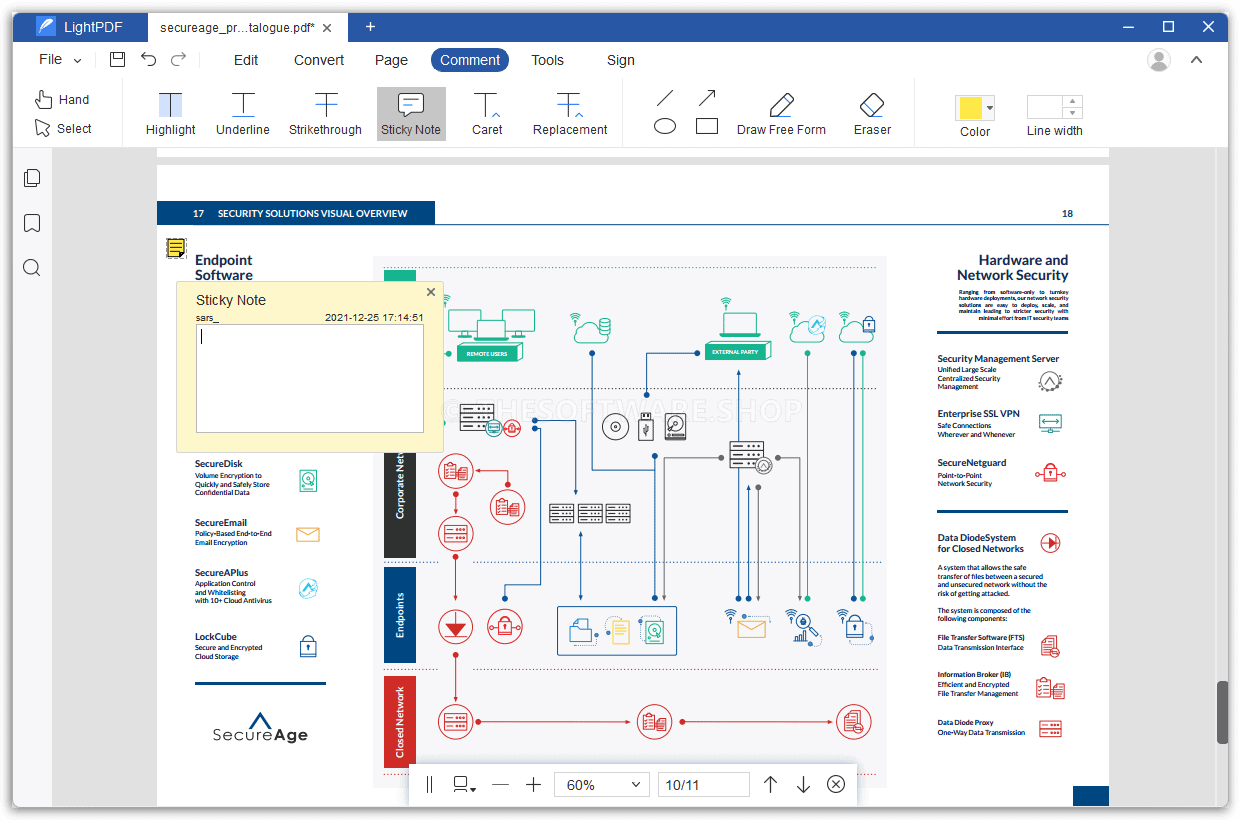Open the bookmarks sidebar panel
1241x820 pixels.
click(32, 223)
